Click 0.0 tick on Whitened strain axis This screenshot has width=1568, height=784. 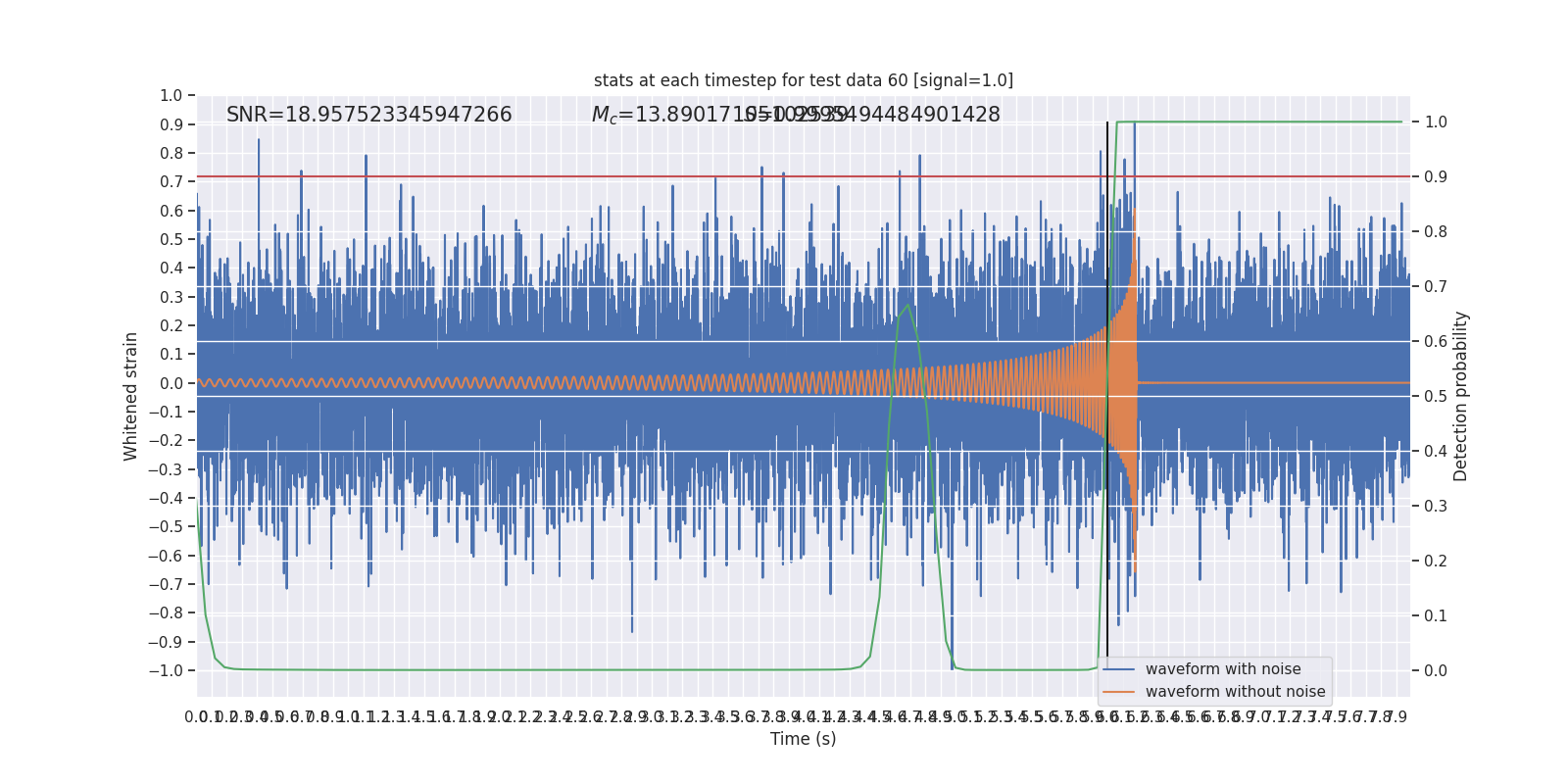171,383
